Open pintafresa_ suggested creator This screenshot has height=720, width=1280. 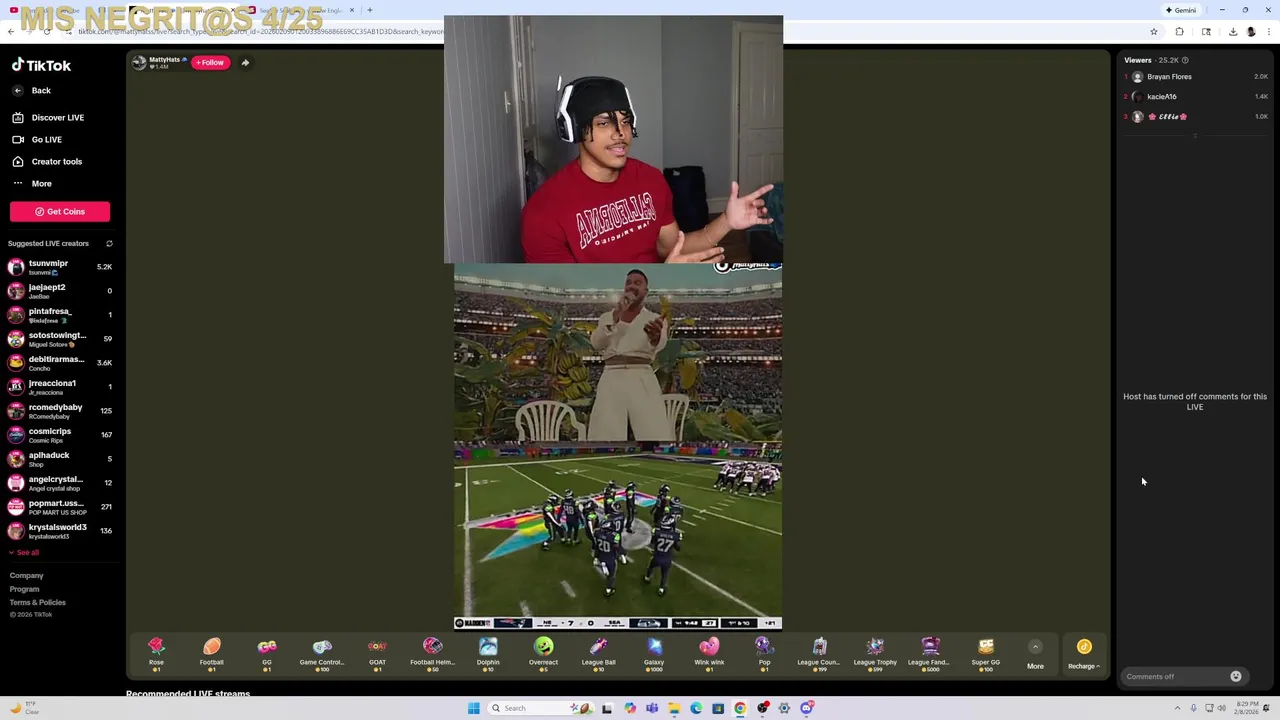[x=60, y=315]
